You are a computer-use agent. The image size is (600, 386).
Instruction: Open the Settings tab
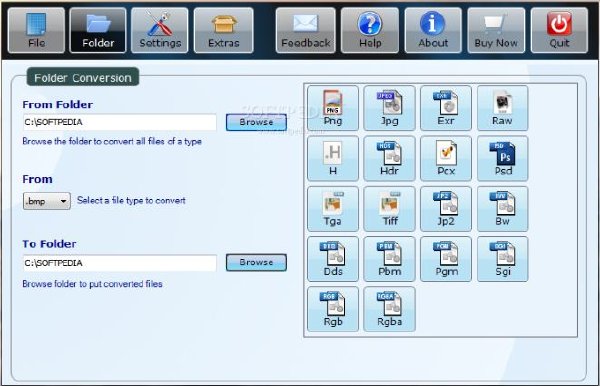[160, 30]
